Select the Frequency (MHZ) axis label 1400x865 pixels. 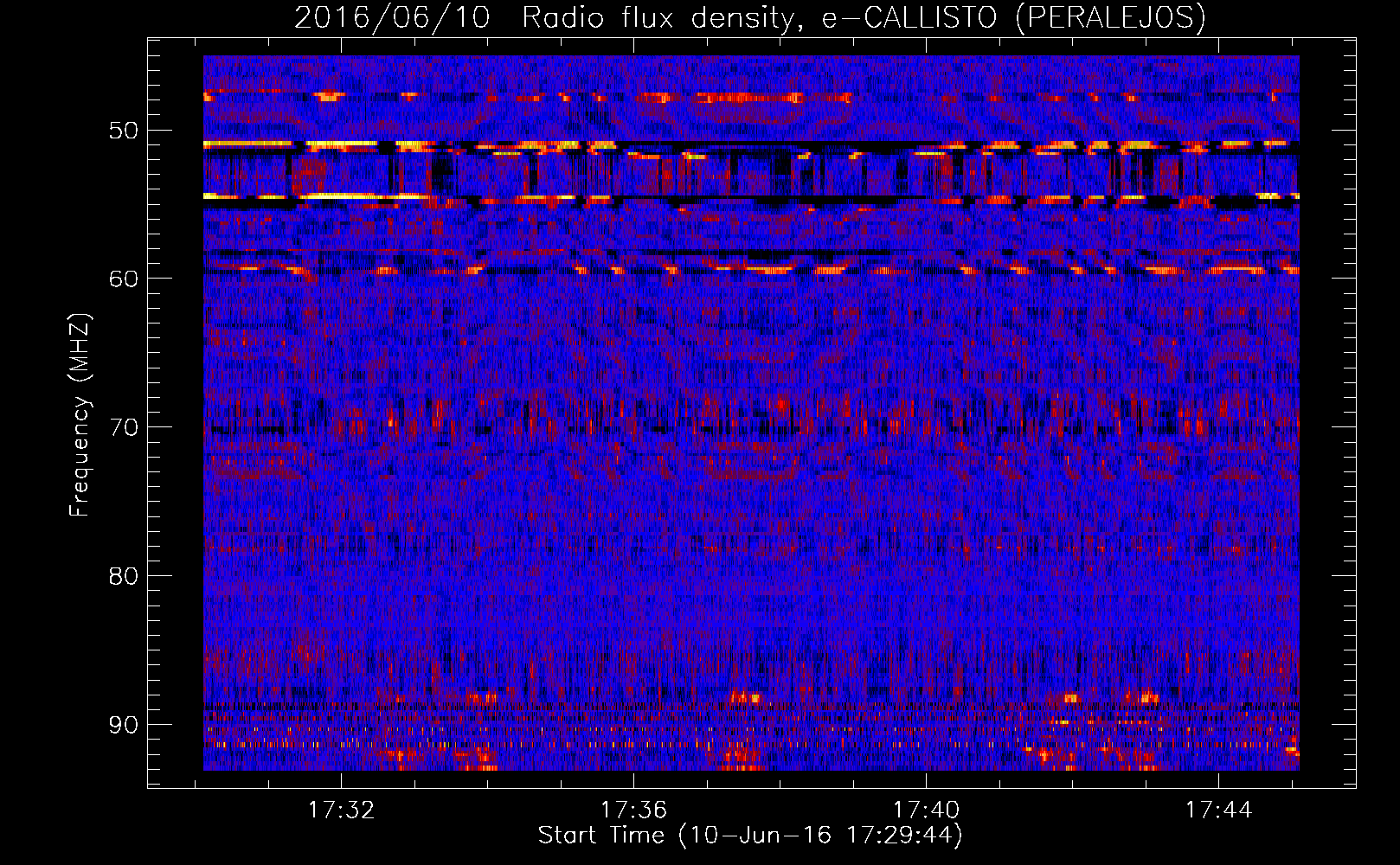coord(79,416)
